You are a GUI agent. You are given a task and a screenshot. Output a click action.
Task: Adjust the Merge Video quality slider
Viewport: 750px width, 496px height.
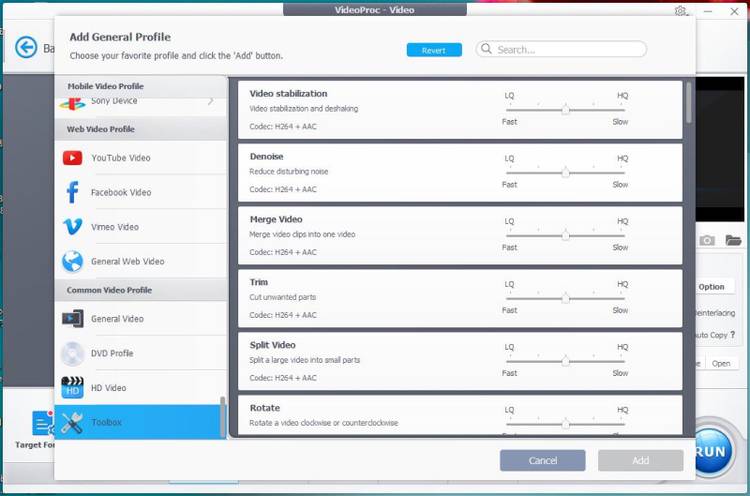coord(565,235)
